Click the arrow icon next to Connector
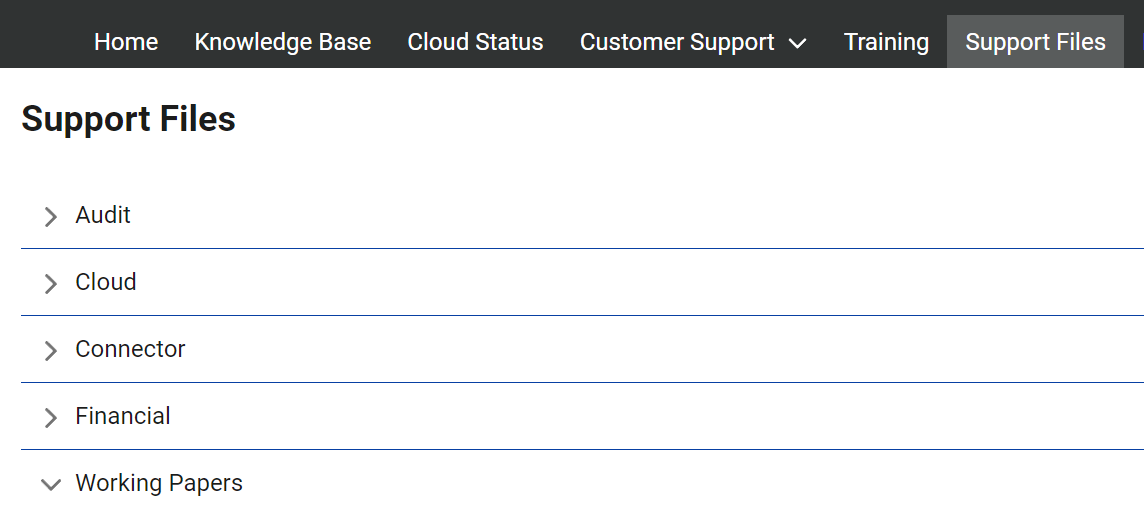The width and height of the screenshot is (1144, 519). pos(51,351)
